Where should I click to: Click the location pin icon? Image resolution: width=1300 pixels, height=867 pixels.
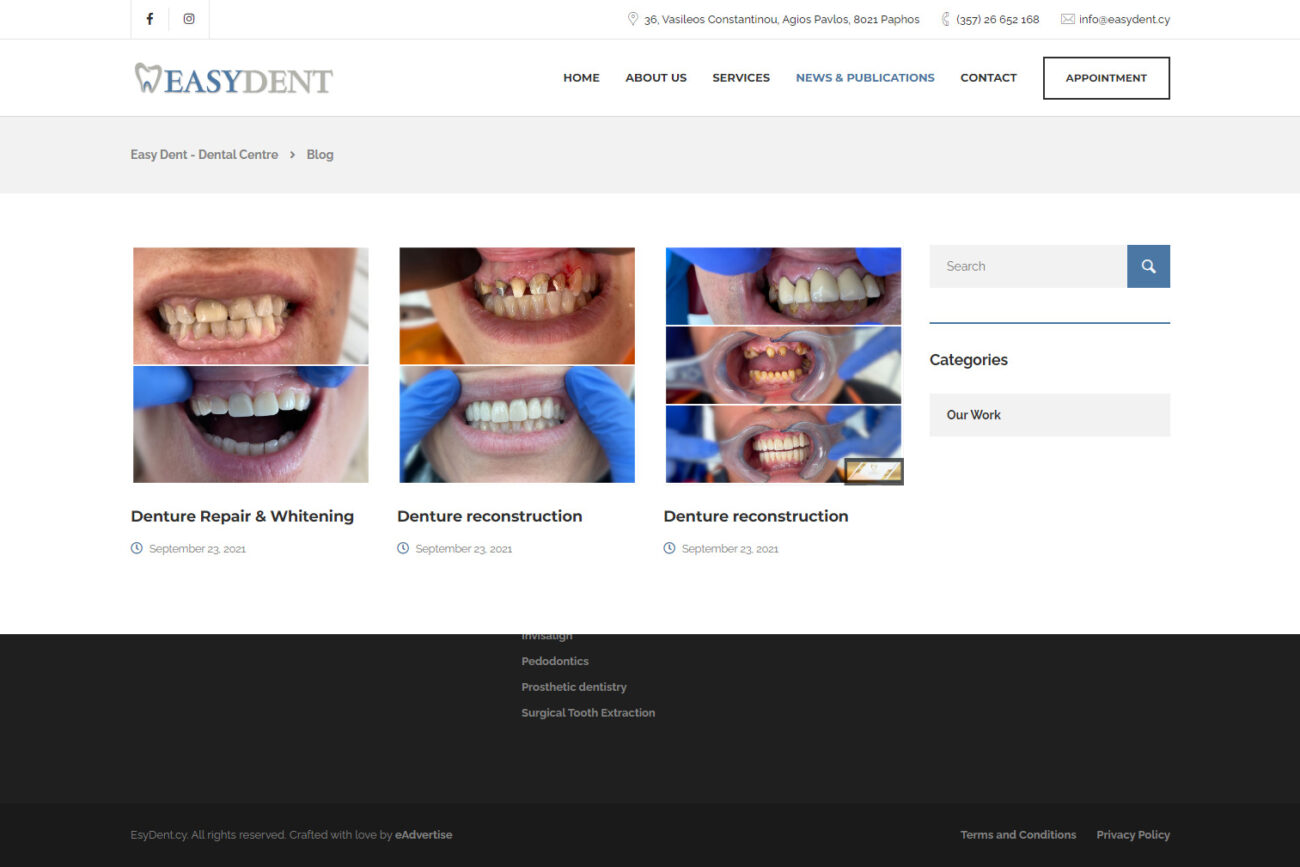point(632,19)
